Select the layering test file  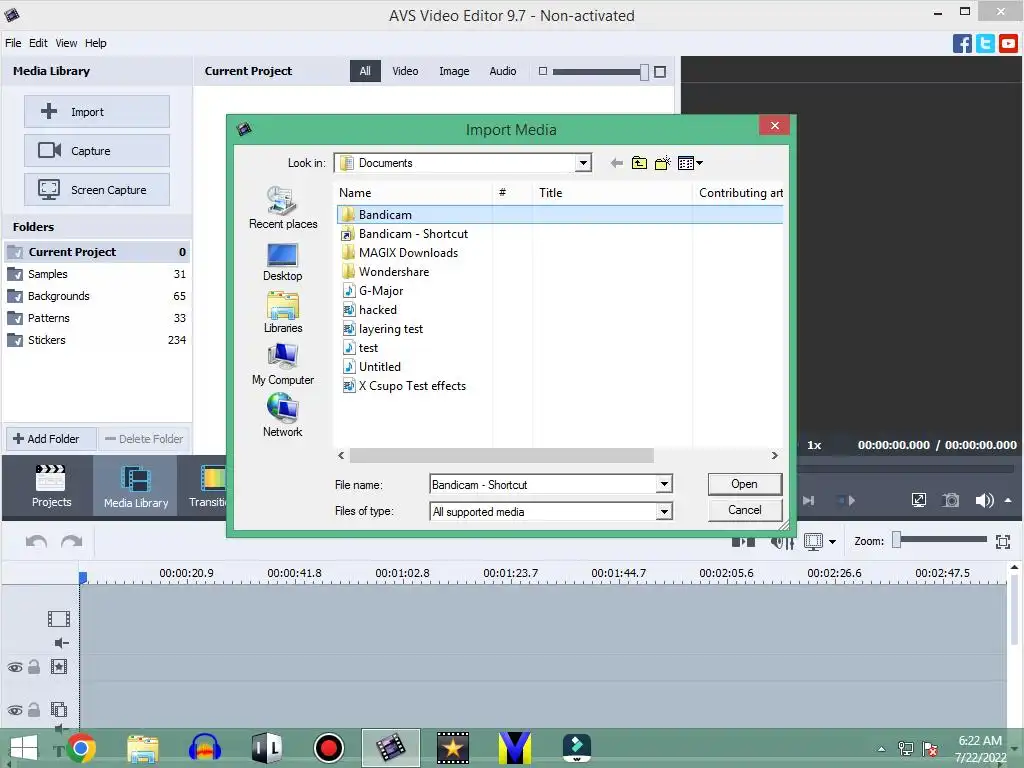pyautogui.click(x=383, y=328)
